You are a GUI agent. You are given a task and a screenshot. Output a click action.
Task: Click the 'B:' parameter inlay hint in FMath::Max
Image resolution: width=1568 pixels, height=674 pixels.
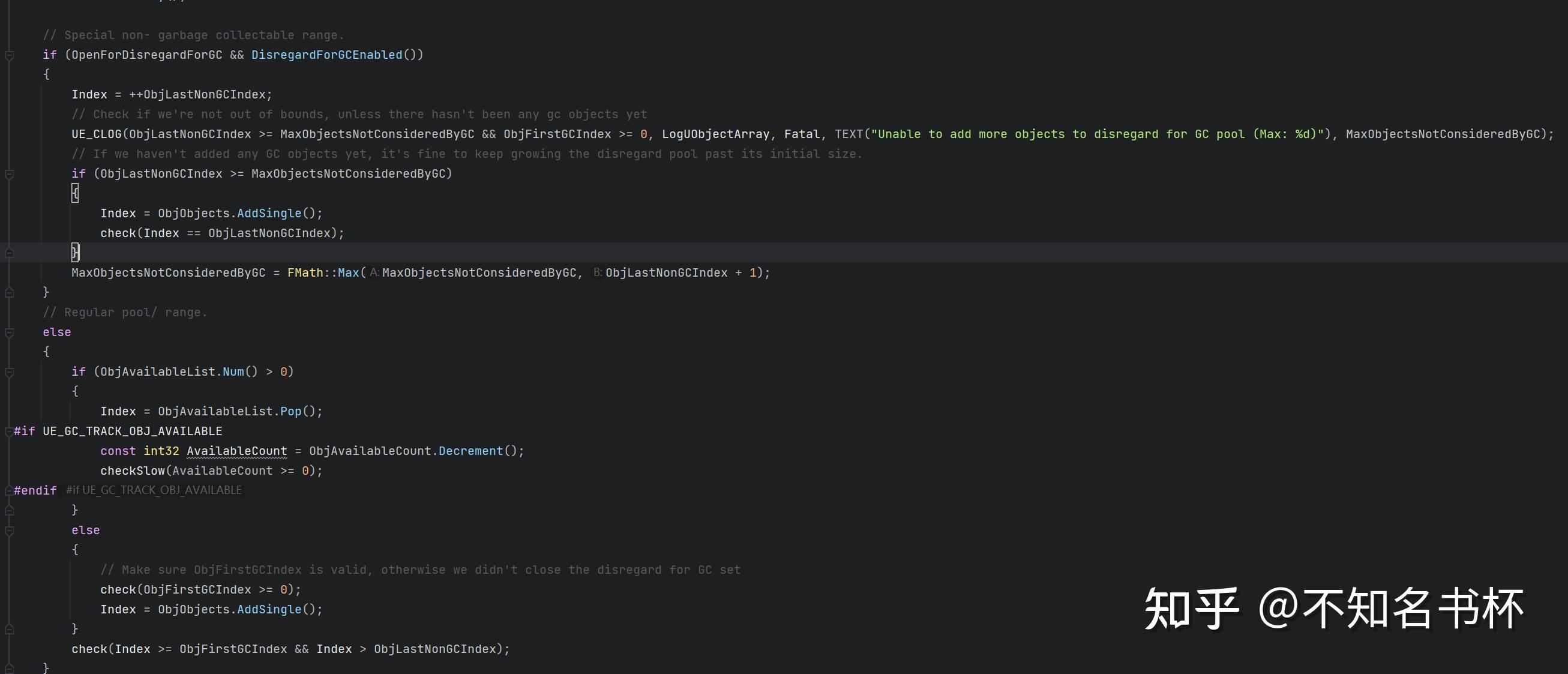(x=598, y=272)
